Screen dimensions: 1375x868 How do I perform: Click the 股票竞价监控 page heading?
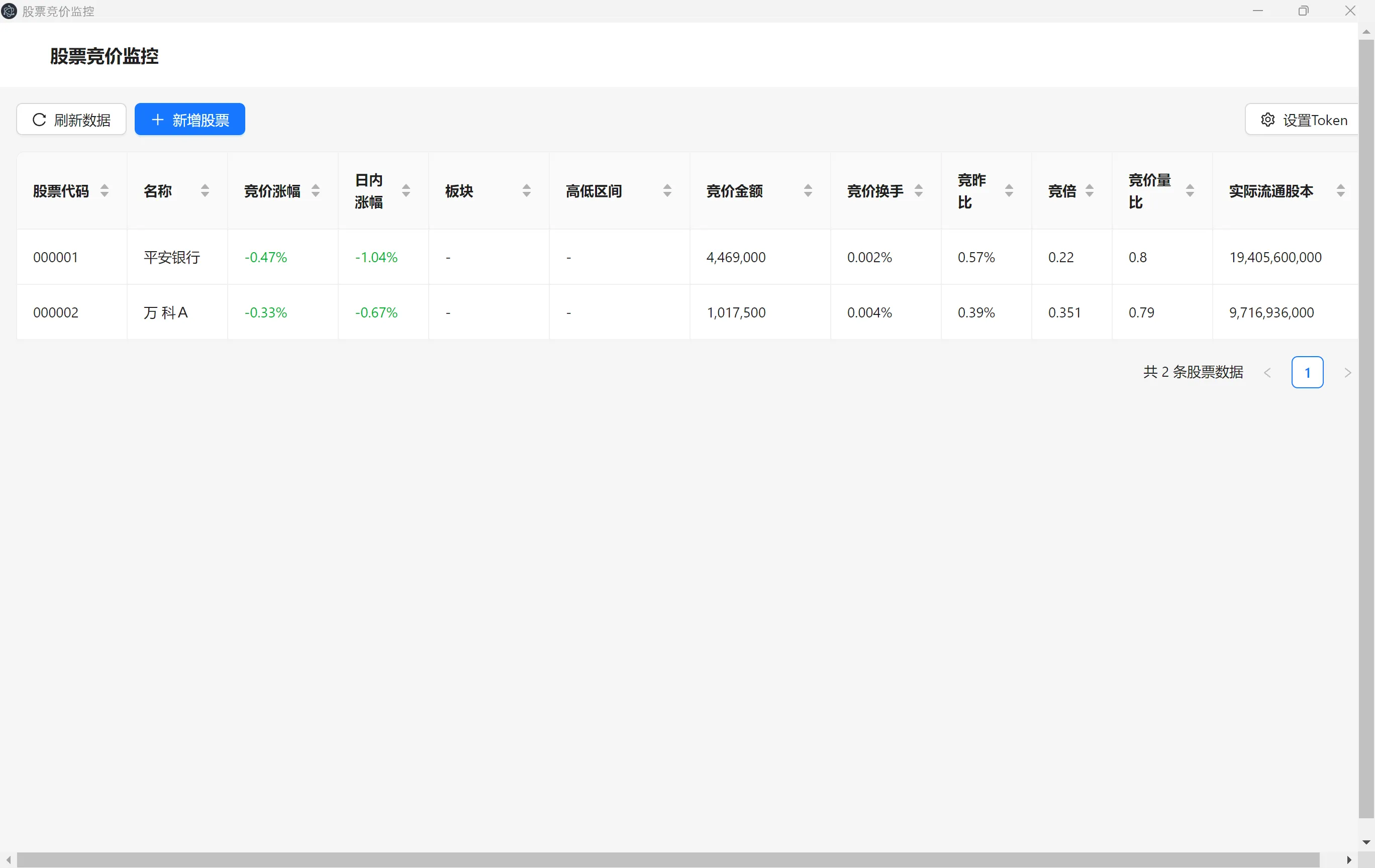click(x=105, y=56)
